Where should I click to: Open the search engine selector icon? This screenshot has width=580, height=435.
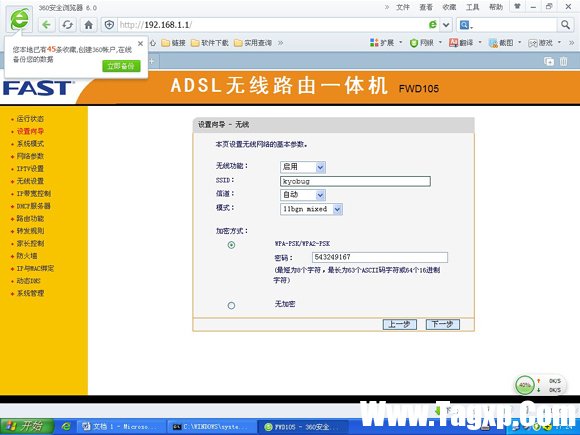click(x=466, y=25)
